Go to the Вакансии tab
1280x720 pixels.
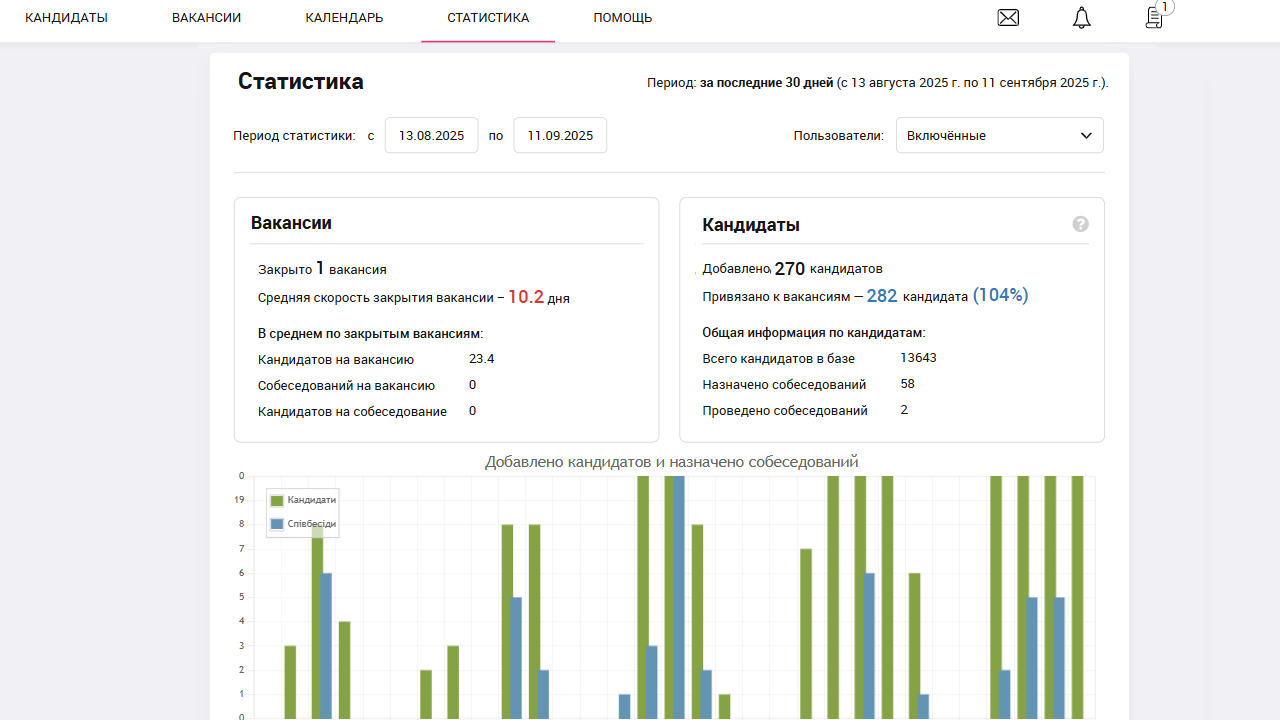pyautogui.click(x=206, y=18)
